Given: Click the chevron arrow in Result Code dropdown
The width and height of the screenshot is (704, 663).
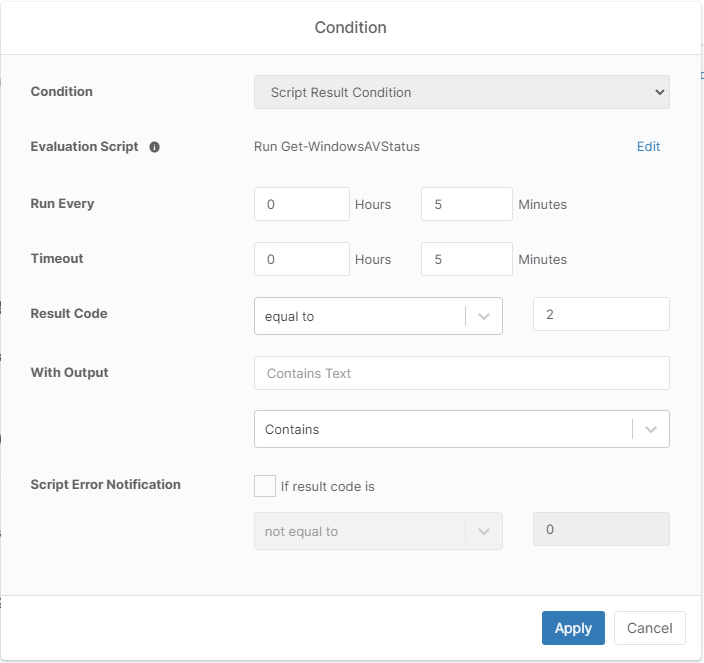Looking at the screenshot, I should click(x=484, y=316).
